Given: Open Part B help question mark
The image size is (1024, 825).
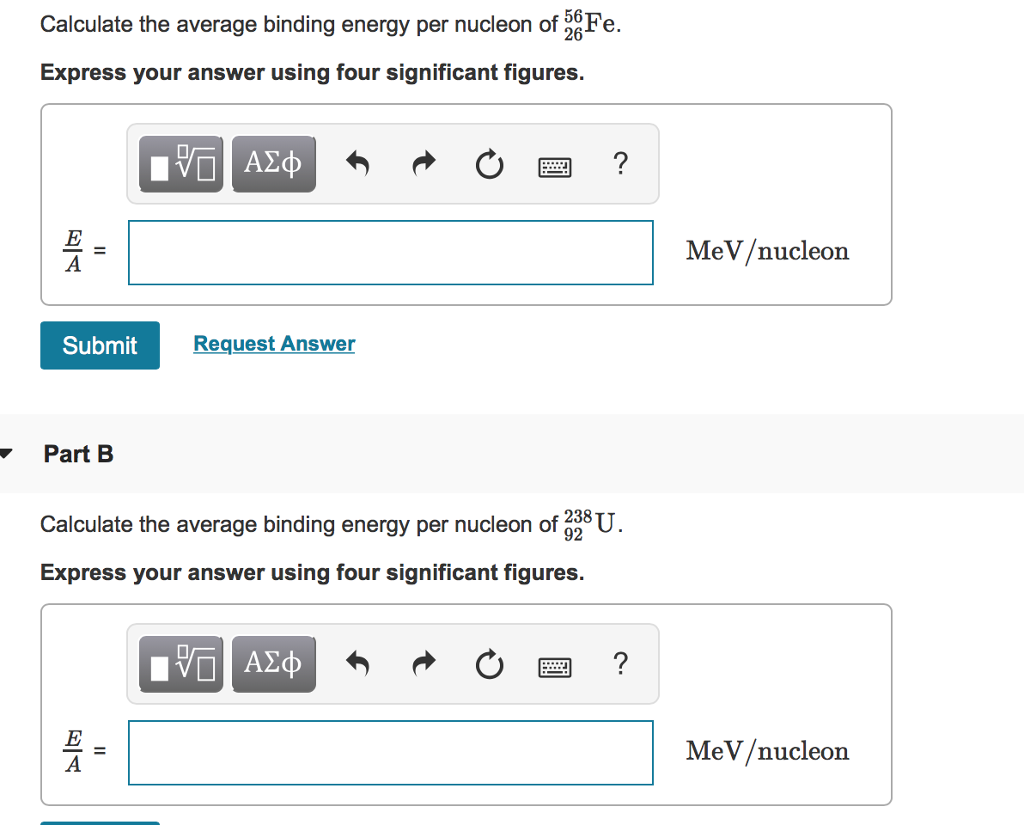Looking at the screenshot, I should pos(620,663).
